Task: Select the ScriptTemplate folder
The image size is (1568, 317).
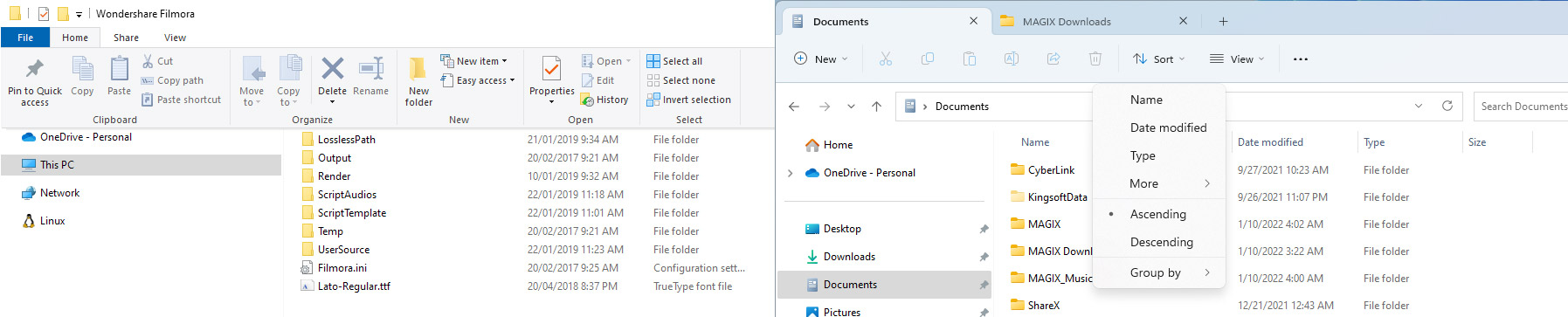Action: [351, 213]
